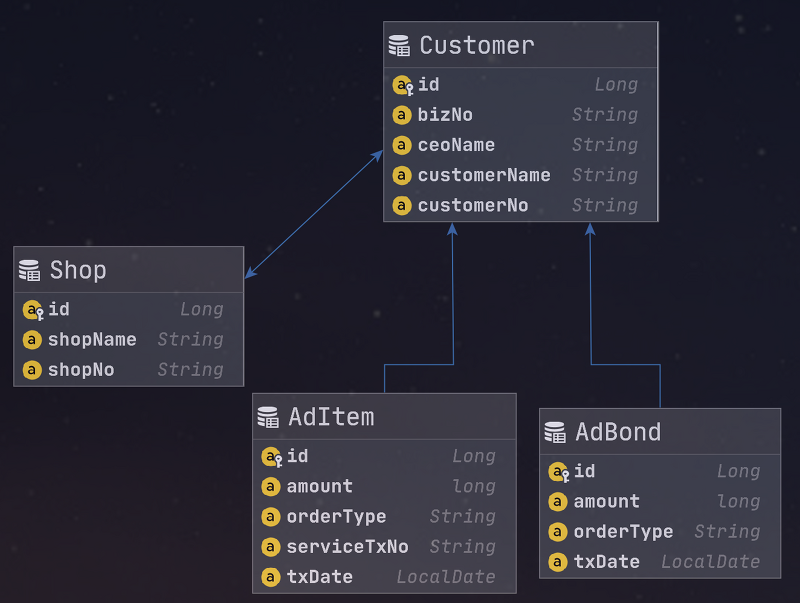
Task: Click the Shop id primary key icon
Action: click(32, 310)
